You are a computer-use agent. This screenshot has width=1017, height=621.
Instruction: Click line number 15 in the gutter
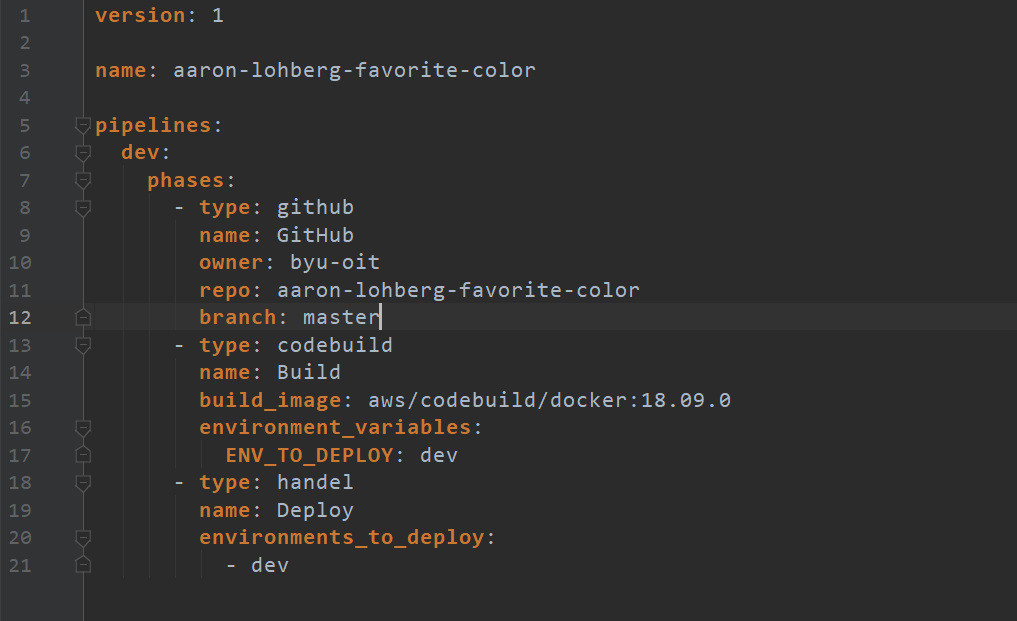[x=20, y=400]
